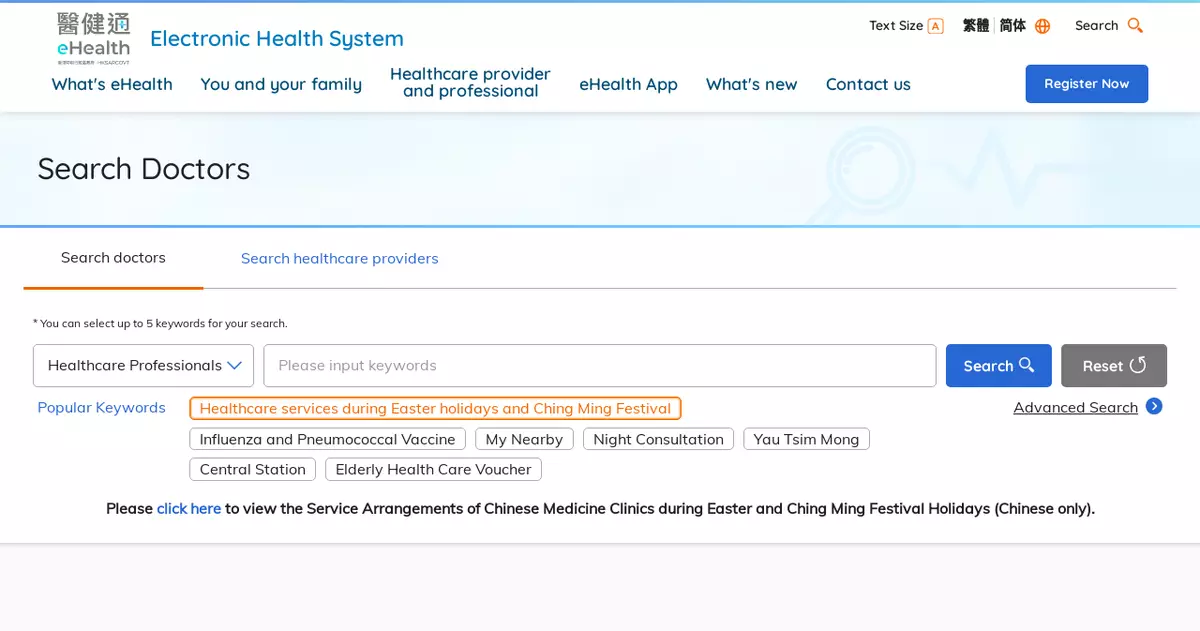Open the You and your family menu
This screenshot has width=1200, height=631.
click(281, 84)
